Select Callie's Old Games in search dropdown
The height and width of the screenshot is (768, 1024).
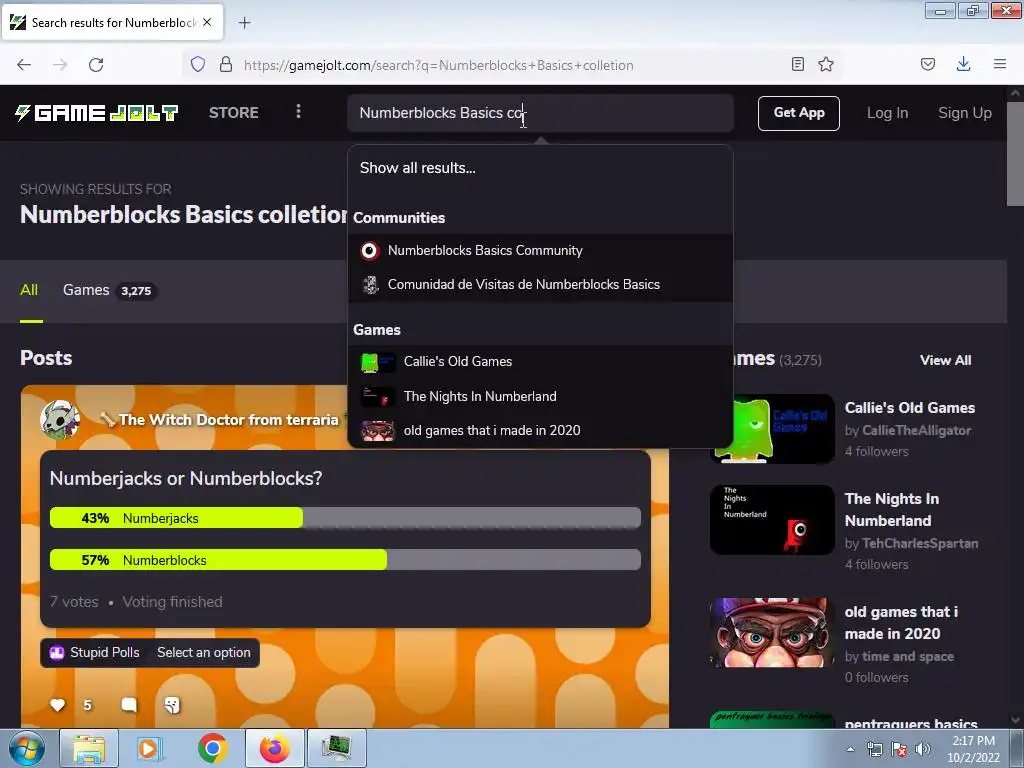(x=540, y=362)
